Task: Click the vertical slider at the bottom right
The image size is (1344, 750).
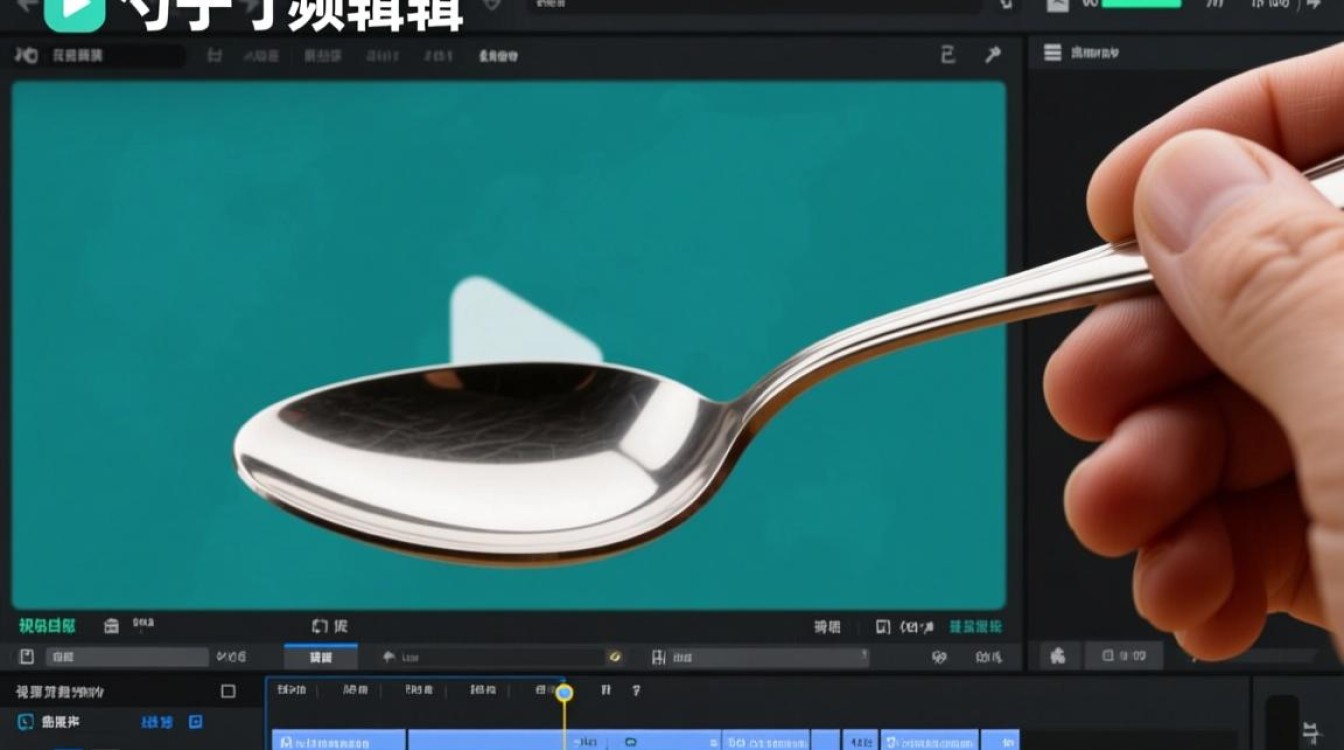Action: pos(1282,722)
